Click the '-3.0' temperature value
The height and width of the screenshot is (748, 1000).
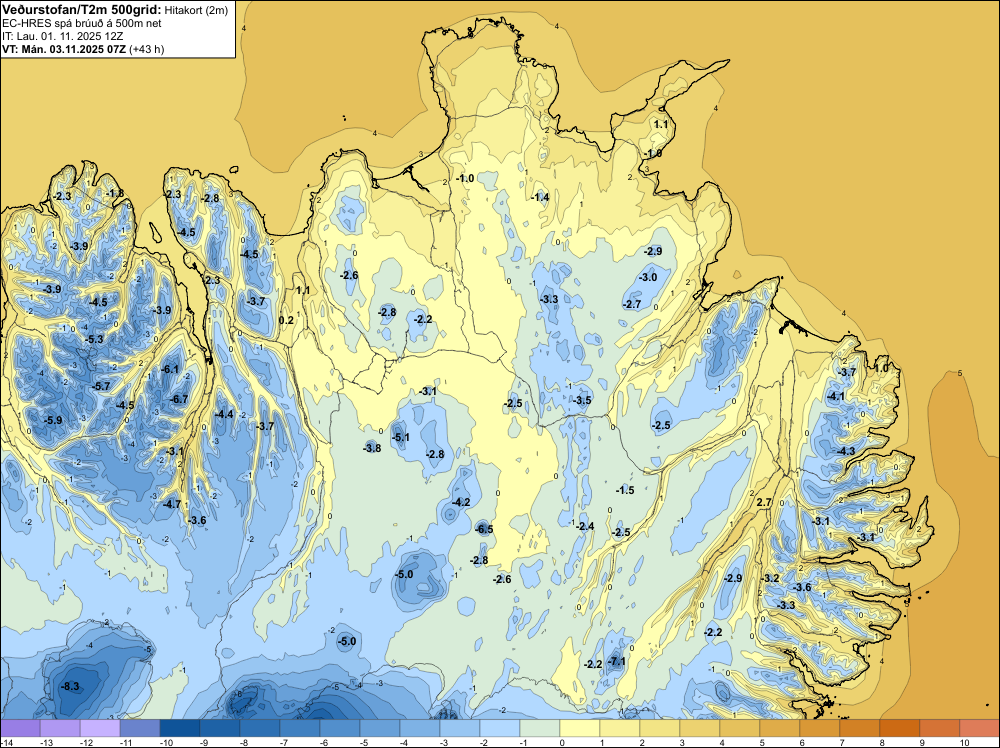pos(648,277)
